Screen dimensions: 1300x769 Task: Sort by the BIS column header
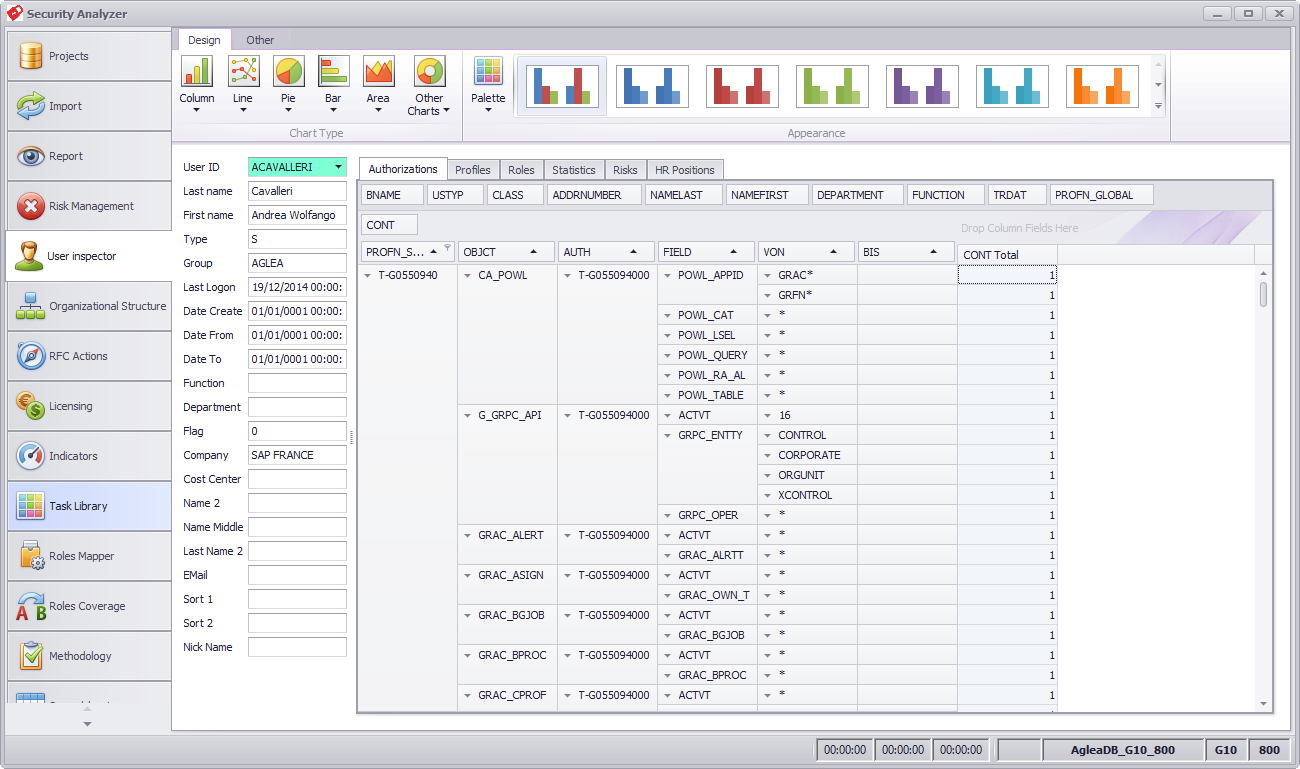(x=906, y=252)
